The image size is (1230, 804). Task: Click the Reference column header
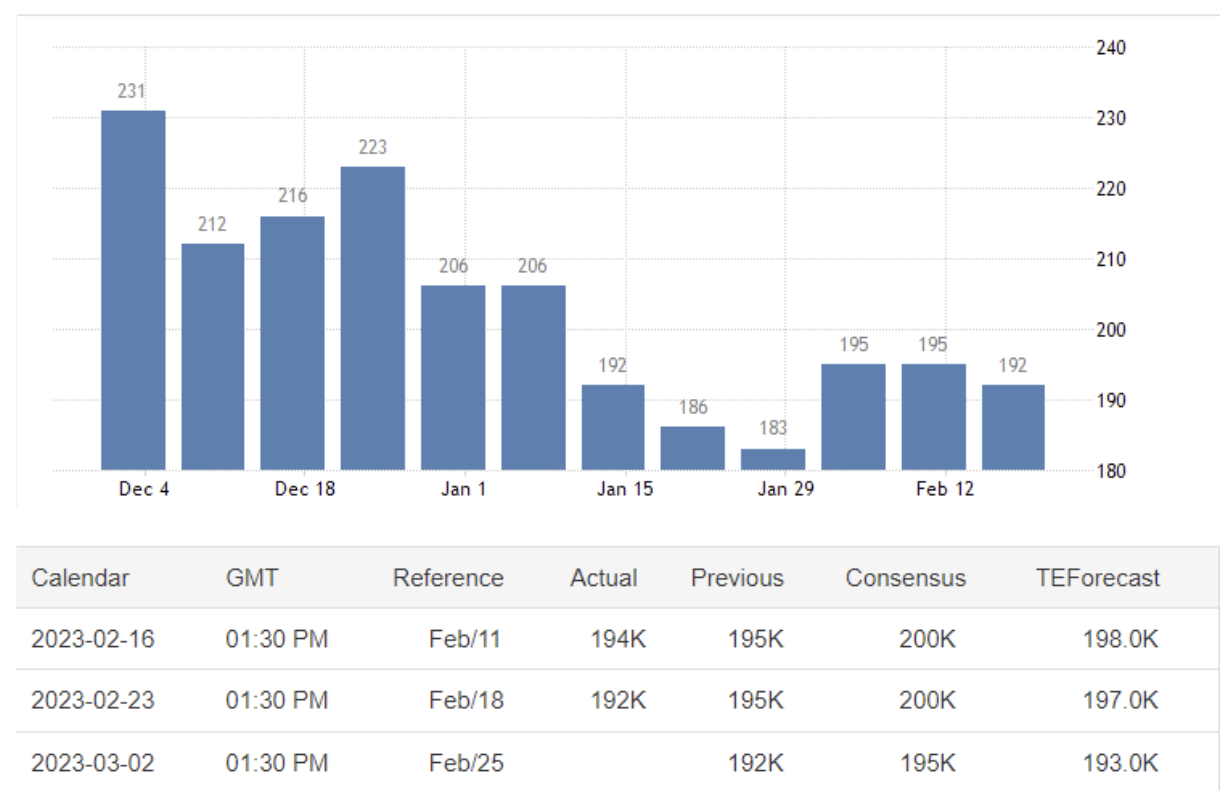(x=448, y=578)
